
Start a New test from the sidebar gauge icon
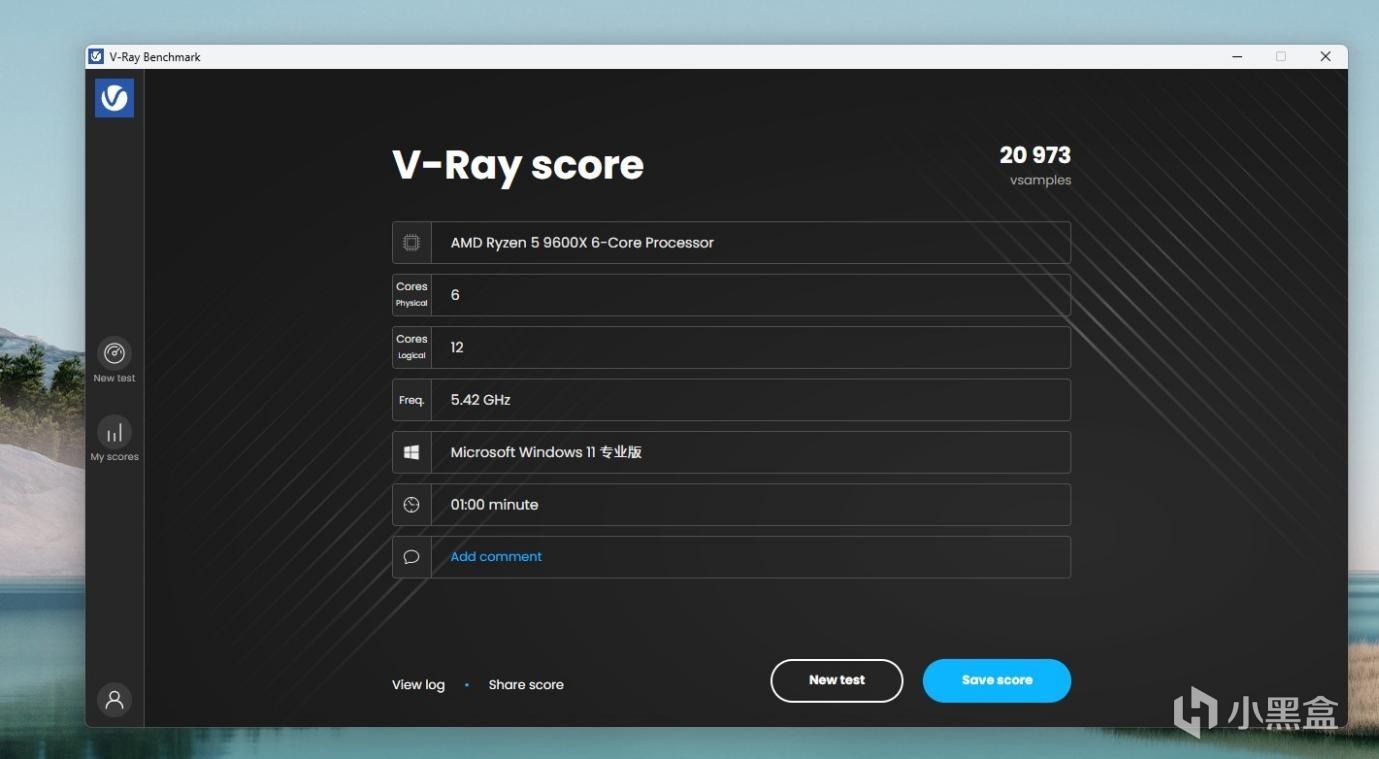(114, 353)
